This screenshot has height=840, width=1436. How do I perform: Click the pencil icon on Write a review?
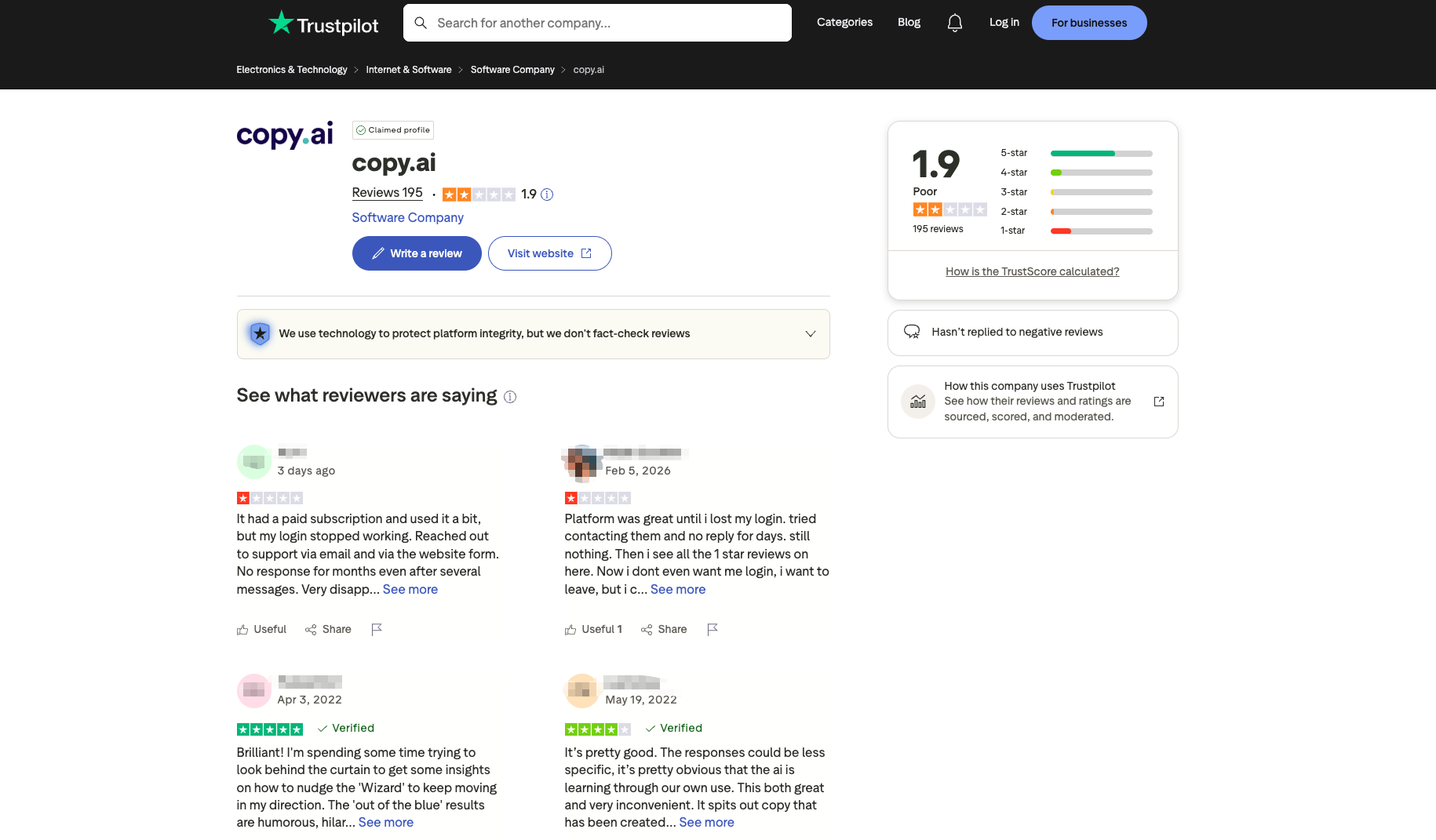(378, 253)
